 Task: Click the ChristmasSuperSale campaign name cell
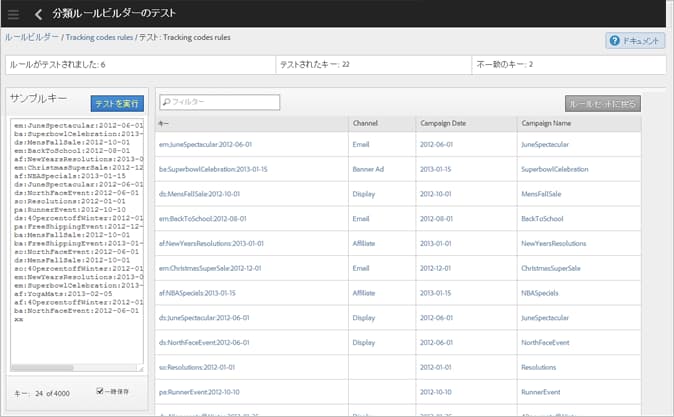click(x=551, y=268)
